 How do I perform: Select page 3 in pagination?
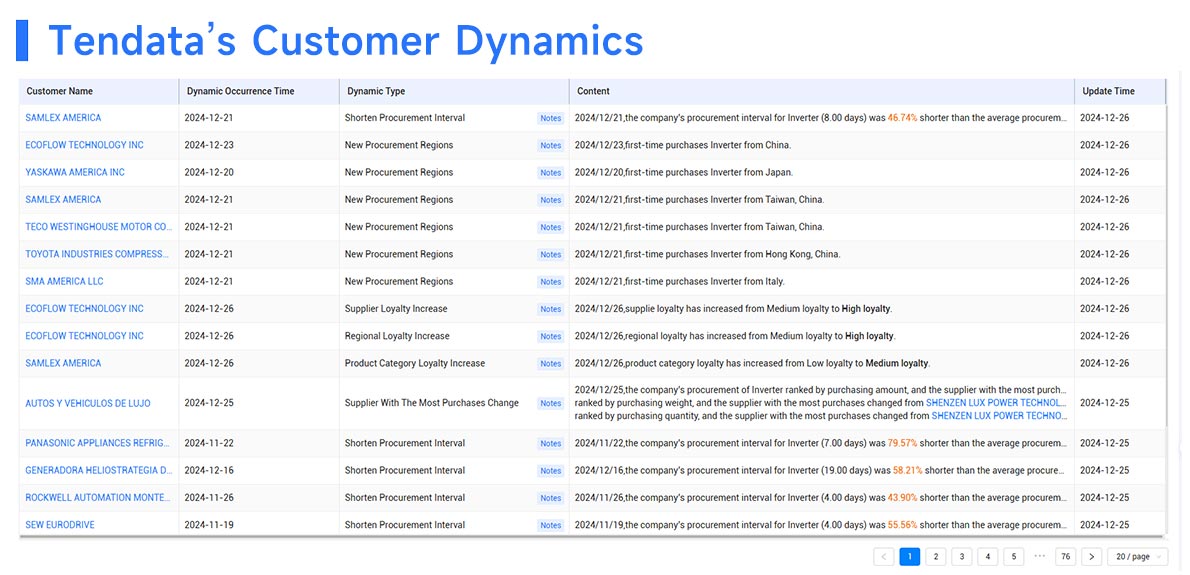coord(962,557)
